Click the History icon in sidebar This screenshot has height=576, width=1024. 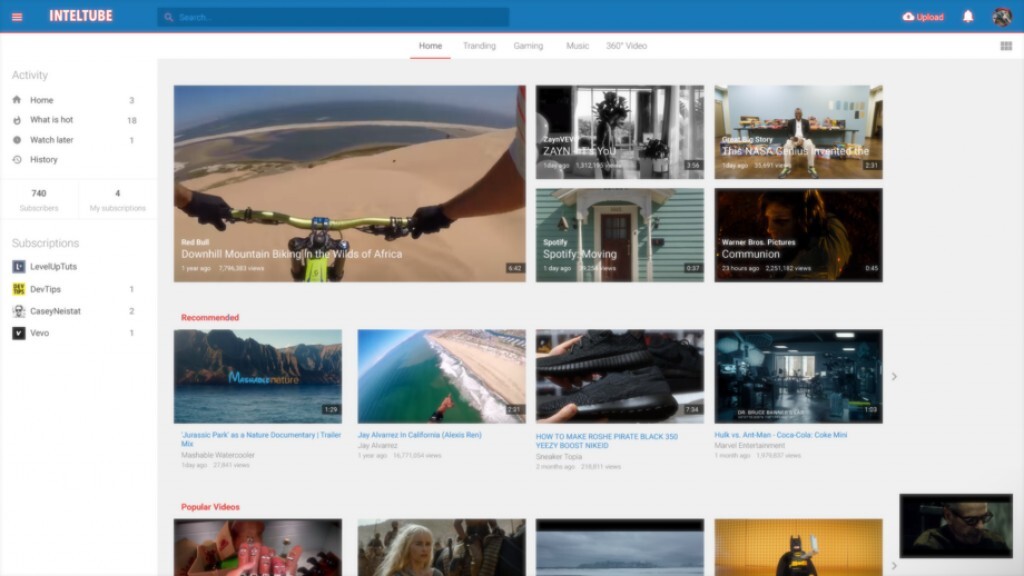pyautogui.click(x=17, y=160)
